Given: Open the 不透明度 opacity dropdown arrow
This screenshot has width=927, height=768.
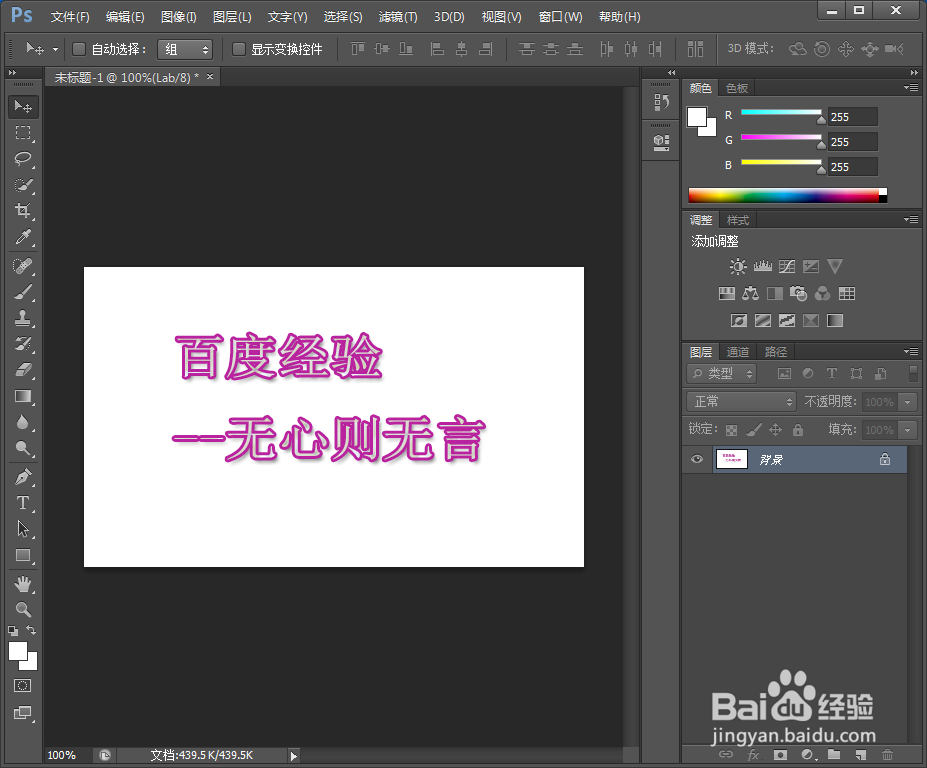Looking at the screenshot, I should tap(907, 402).
